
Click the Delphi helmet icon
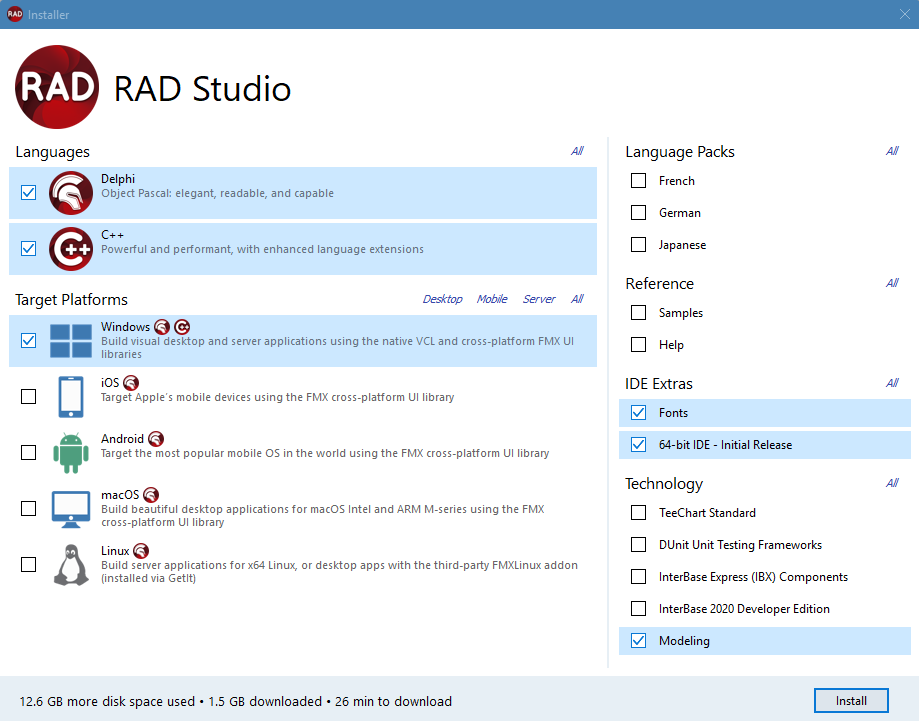pyautogui.click(x=71, y=193)
